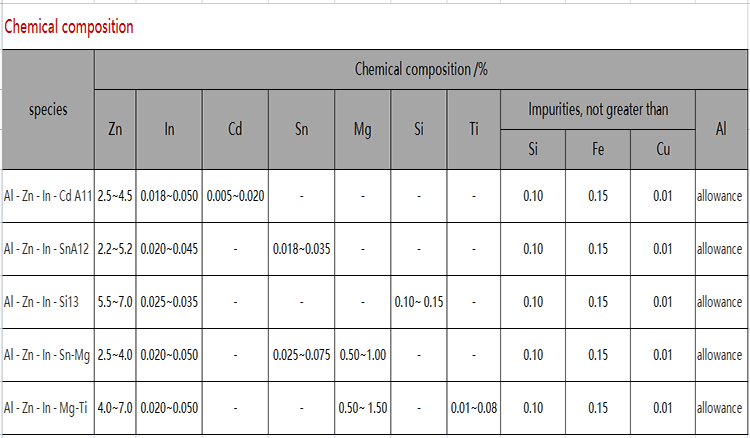Select the Ti column header

(473, 129)
